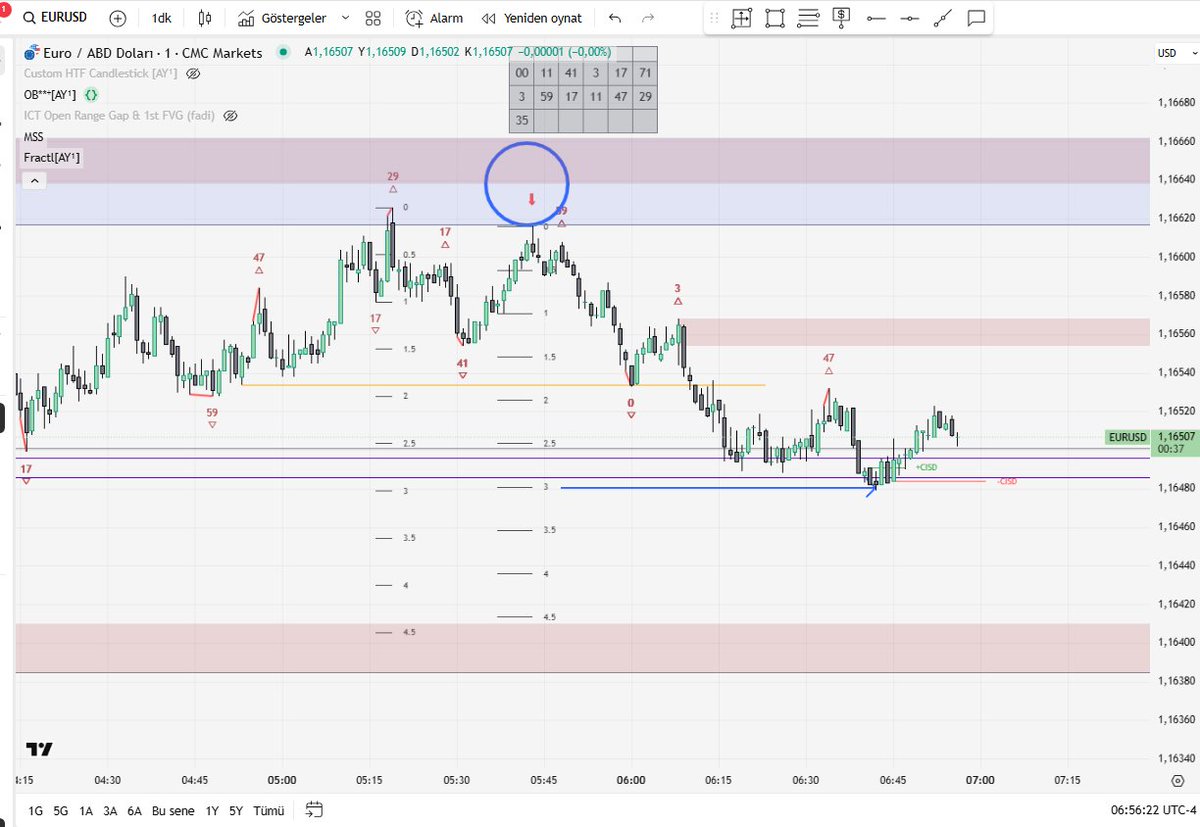Select the horizontal line with midpoint tool
The height and width of the screenshot is (827, 1200).
[x=909, y=18]
